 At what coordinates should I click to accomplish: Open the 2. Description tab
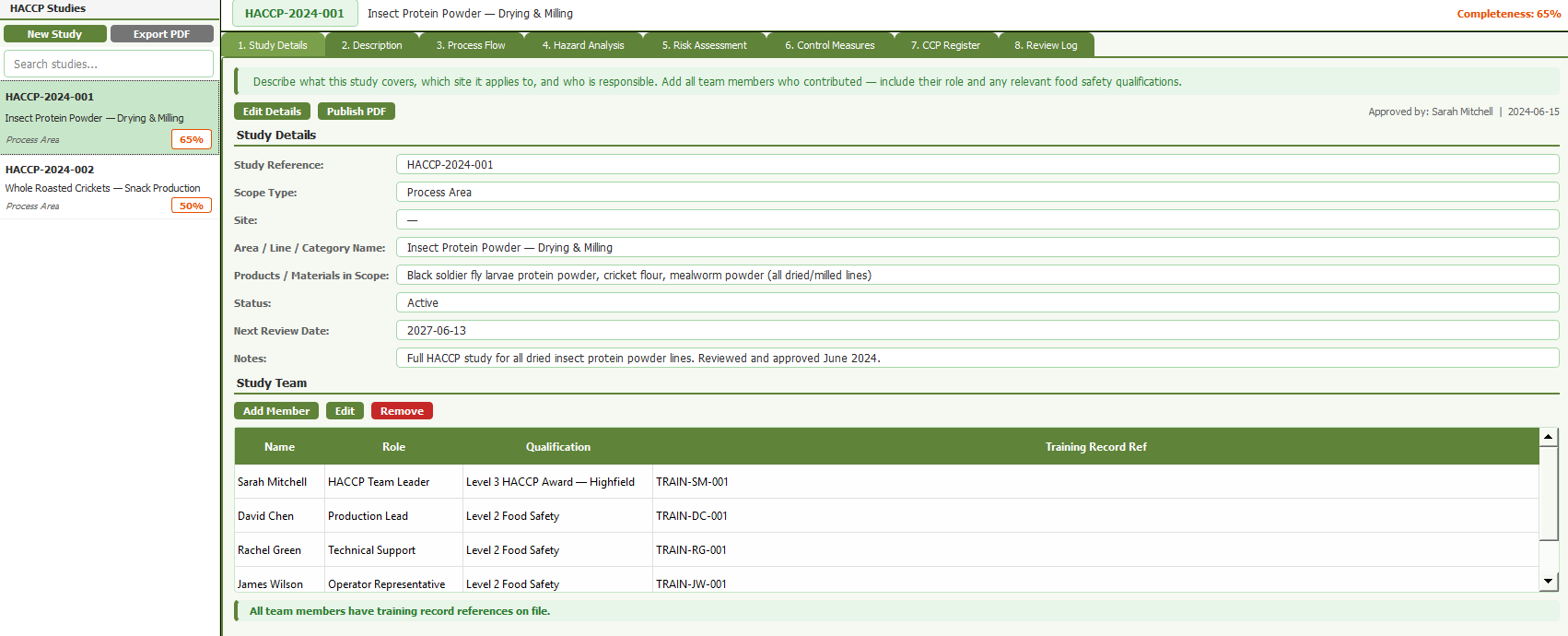(371, 45)
